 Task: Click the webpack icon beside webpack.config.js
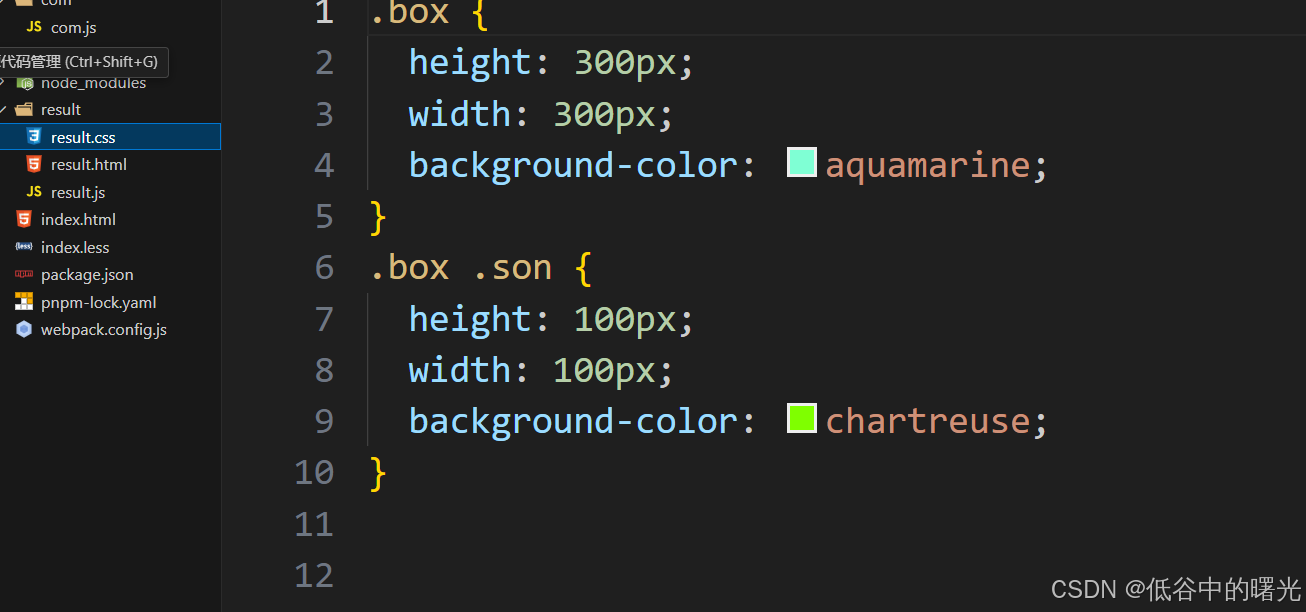pyautogui.click(x=23, y=329)
